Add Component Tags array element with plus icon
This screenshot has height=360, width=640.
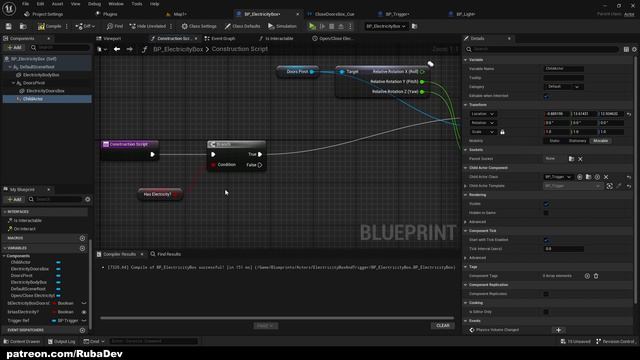(x=587, y=276)
